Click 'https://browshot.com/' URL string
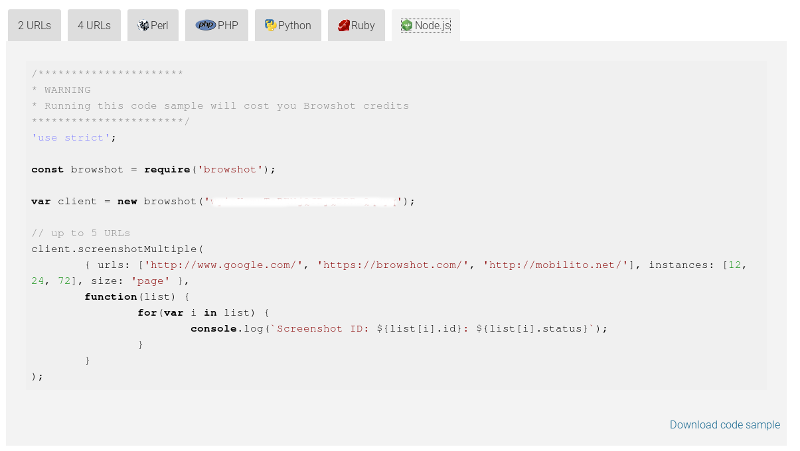 [393, 265]
